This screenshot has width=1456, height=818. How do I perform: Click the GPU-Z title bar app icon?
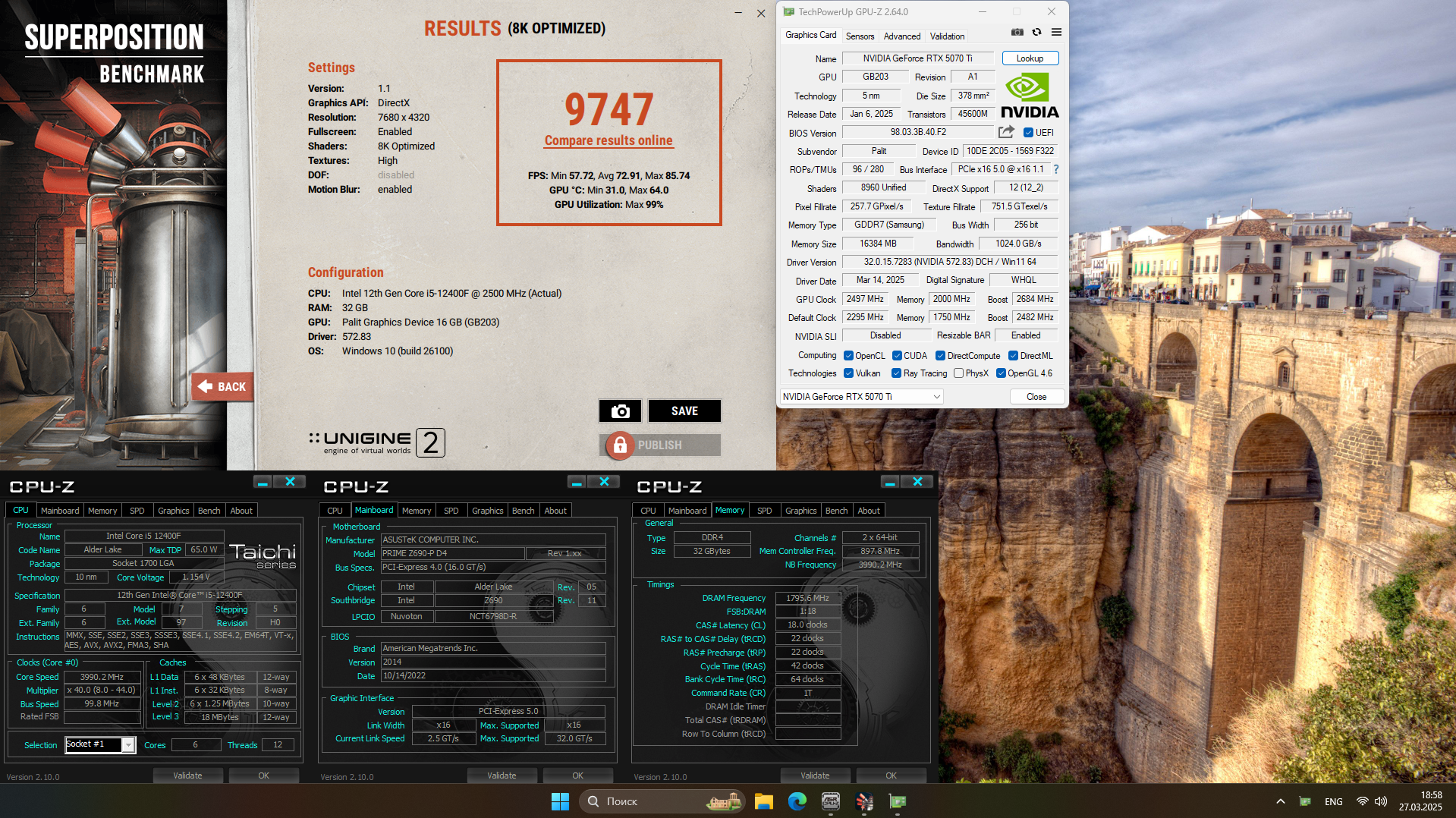[x=788, y=11]
